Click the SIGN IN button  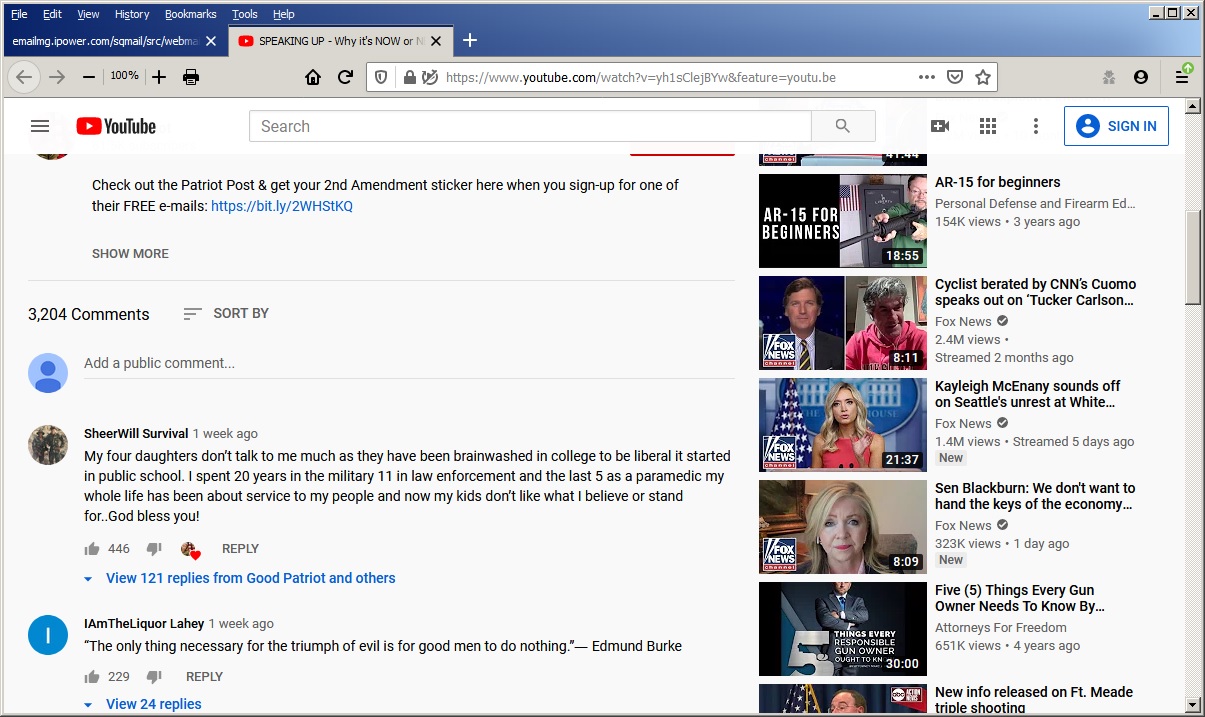pos(1116,126)
